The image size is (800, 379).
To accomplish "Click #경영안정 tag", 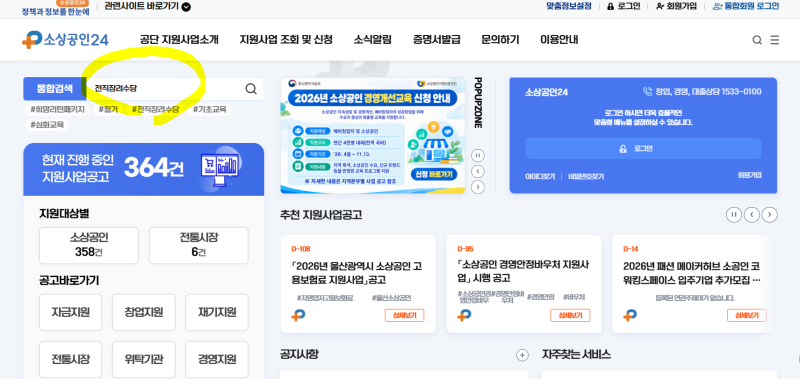I will (x=540, y=297).
